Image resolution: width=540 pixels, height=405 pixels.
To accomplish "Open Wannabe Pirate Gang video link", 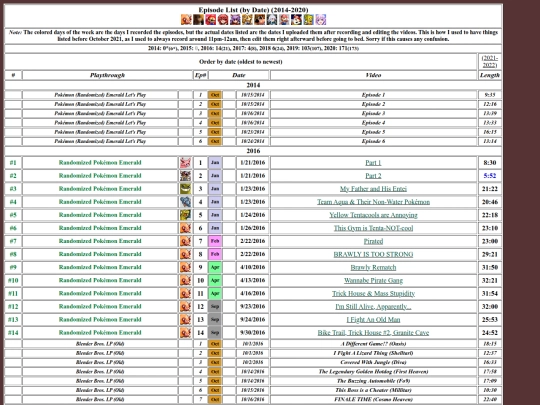I will pos(373,280).
